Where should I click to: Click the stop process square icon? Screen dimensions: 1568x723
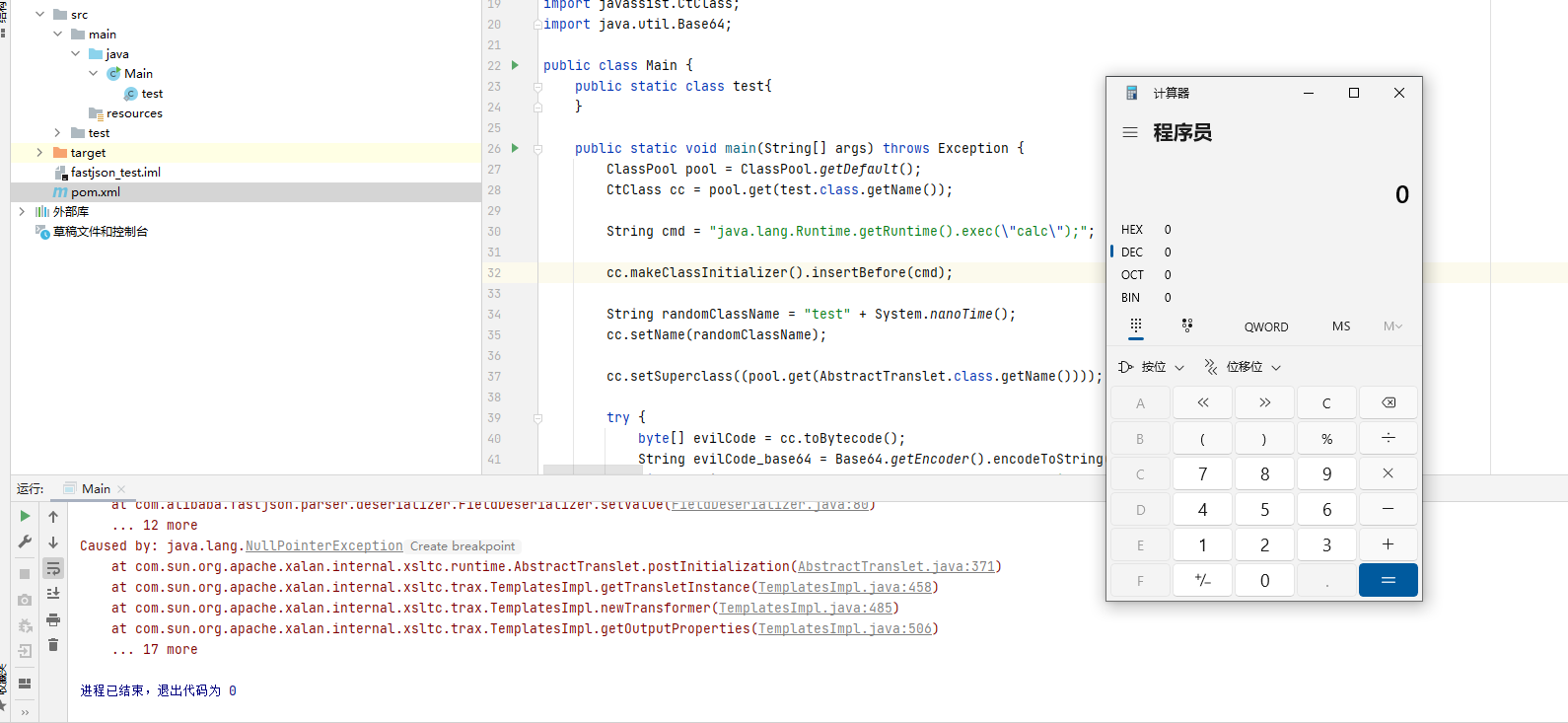click(x=25, y=573)
